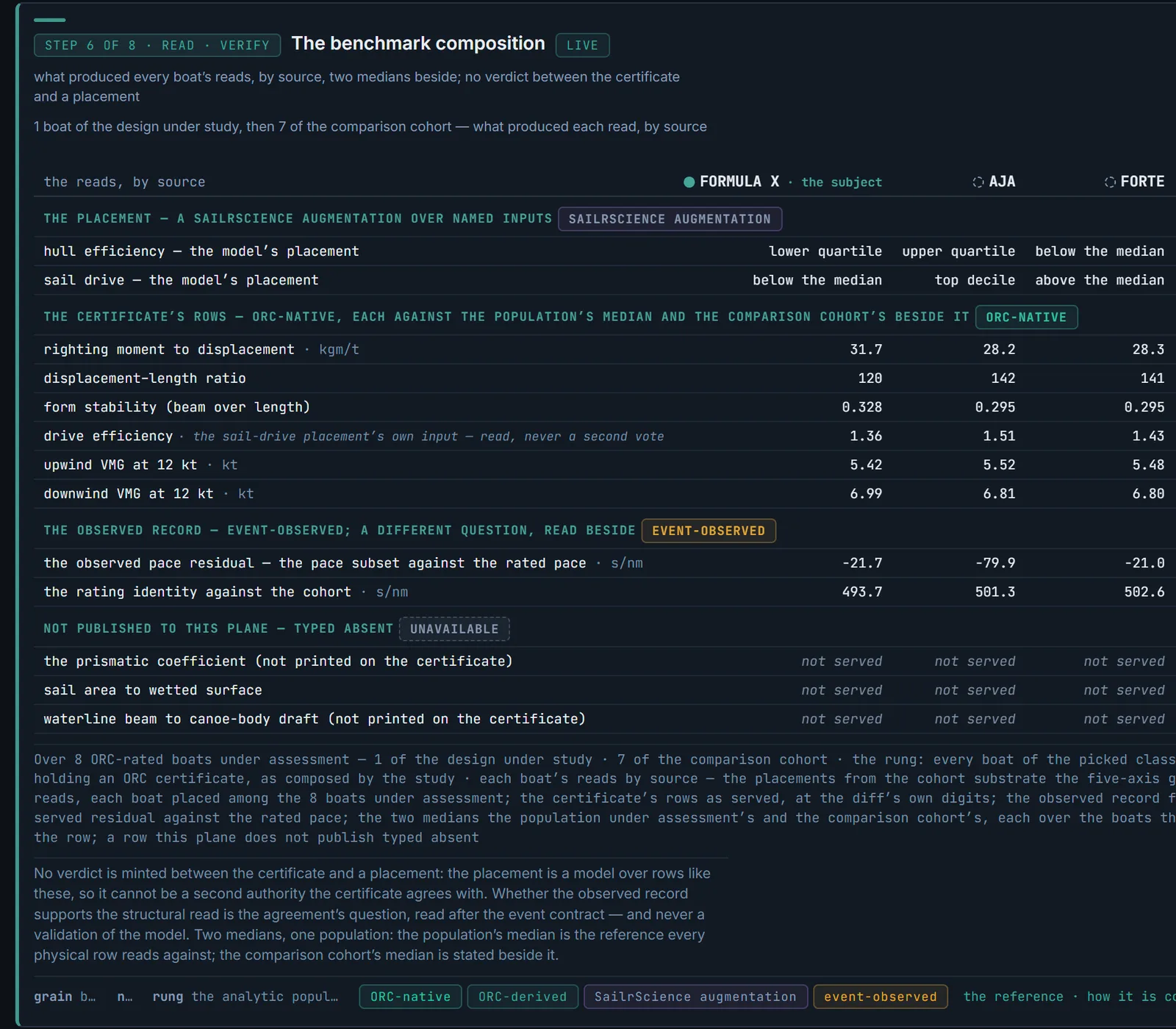Viewport: 1176px width, 1029px height.
Task: Select the 'observed pace residual' row label
Action: (x=315, y=563)
